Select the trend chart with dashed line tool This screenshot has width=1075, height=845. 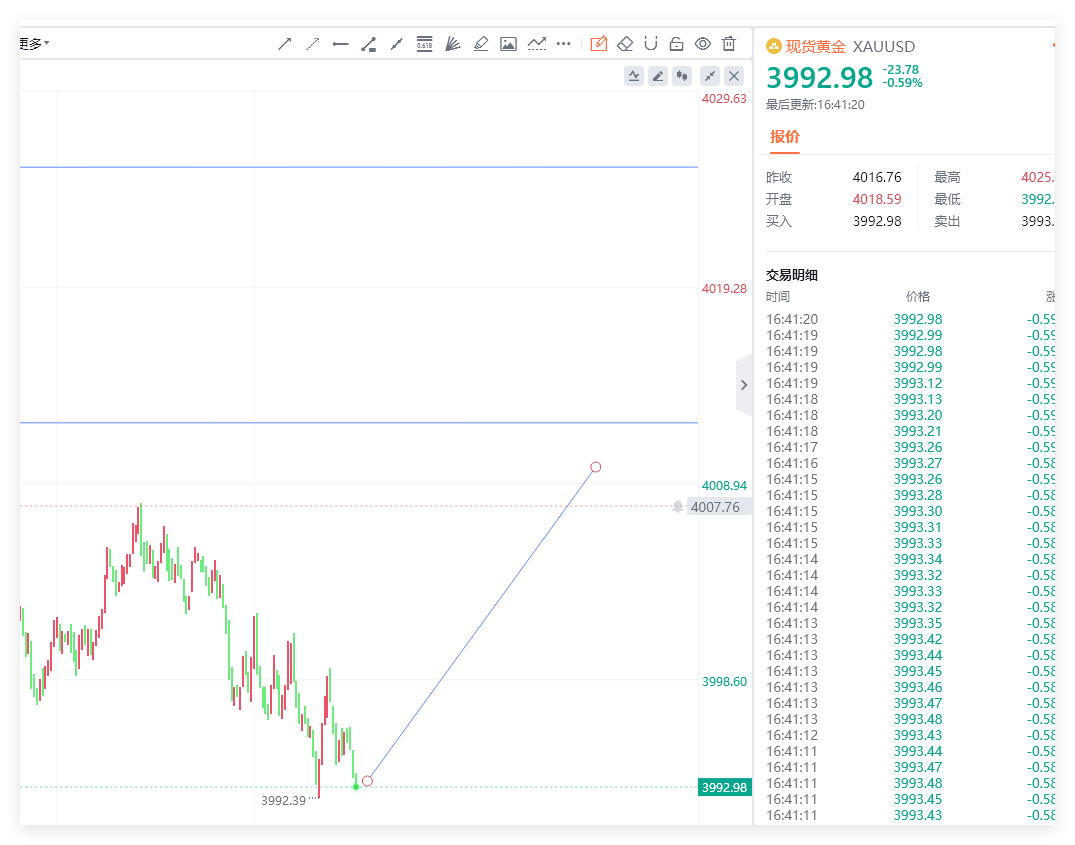coord(537,45)
